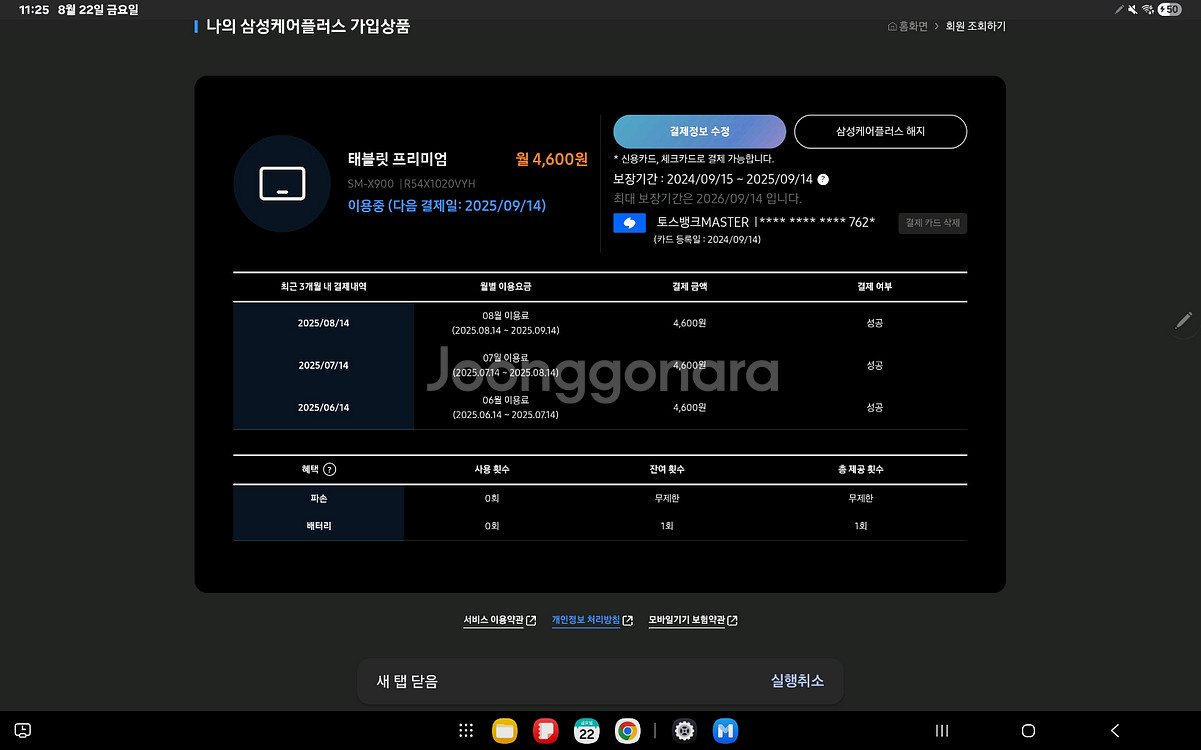Show recent apps with Recents button
1201x750 pixels.
(x=941, y=731)
